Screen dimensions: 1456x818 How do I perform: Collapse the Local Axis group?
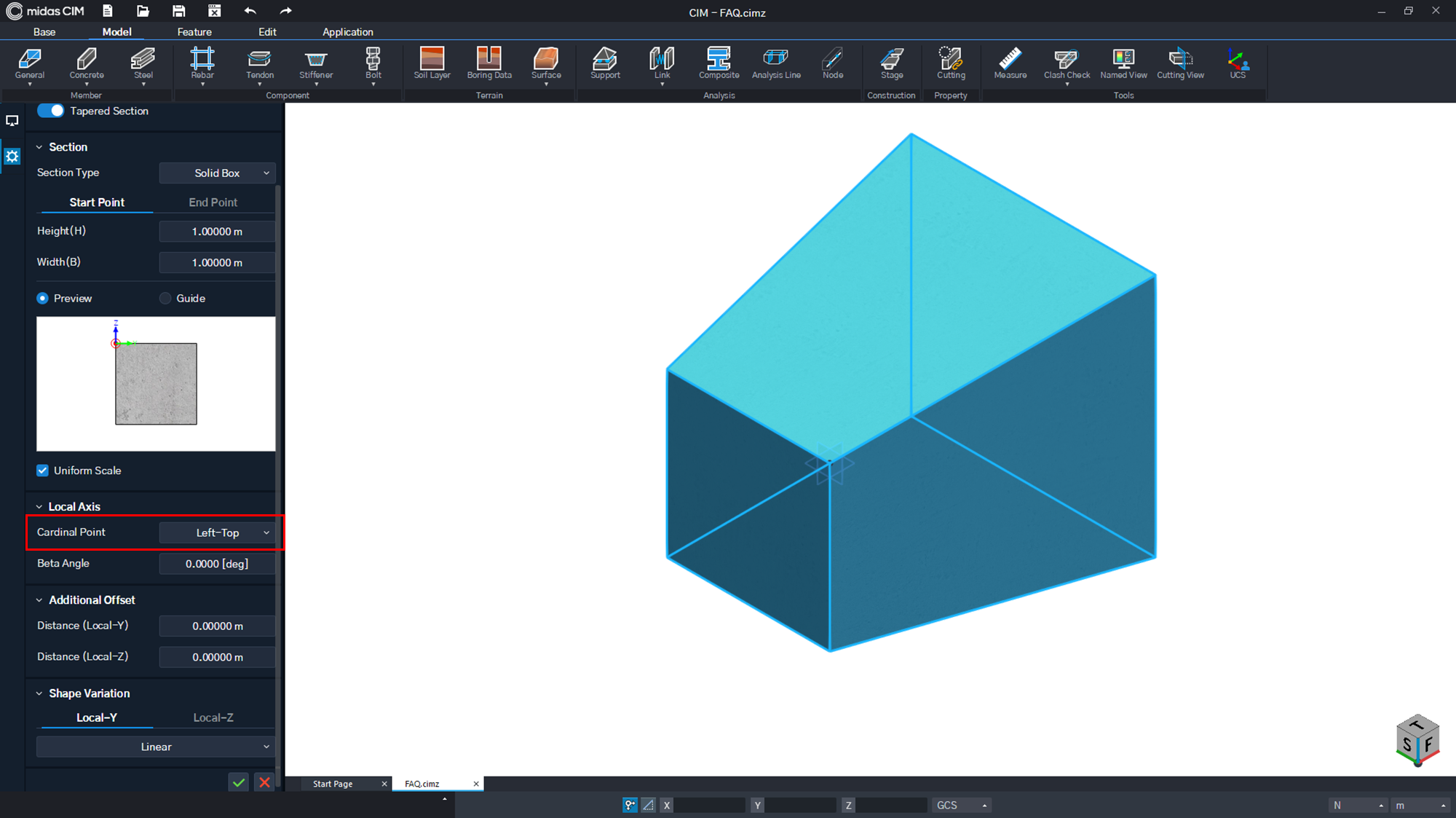point(39,507)
